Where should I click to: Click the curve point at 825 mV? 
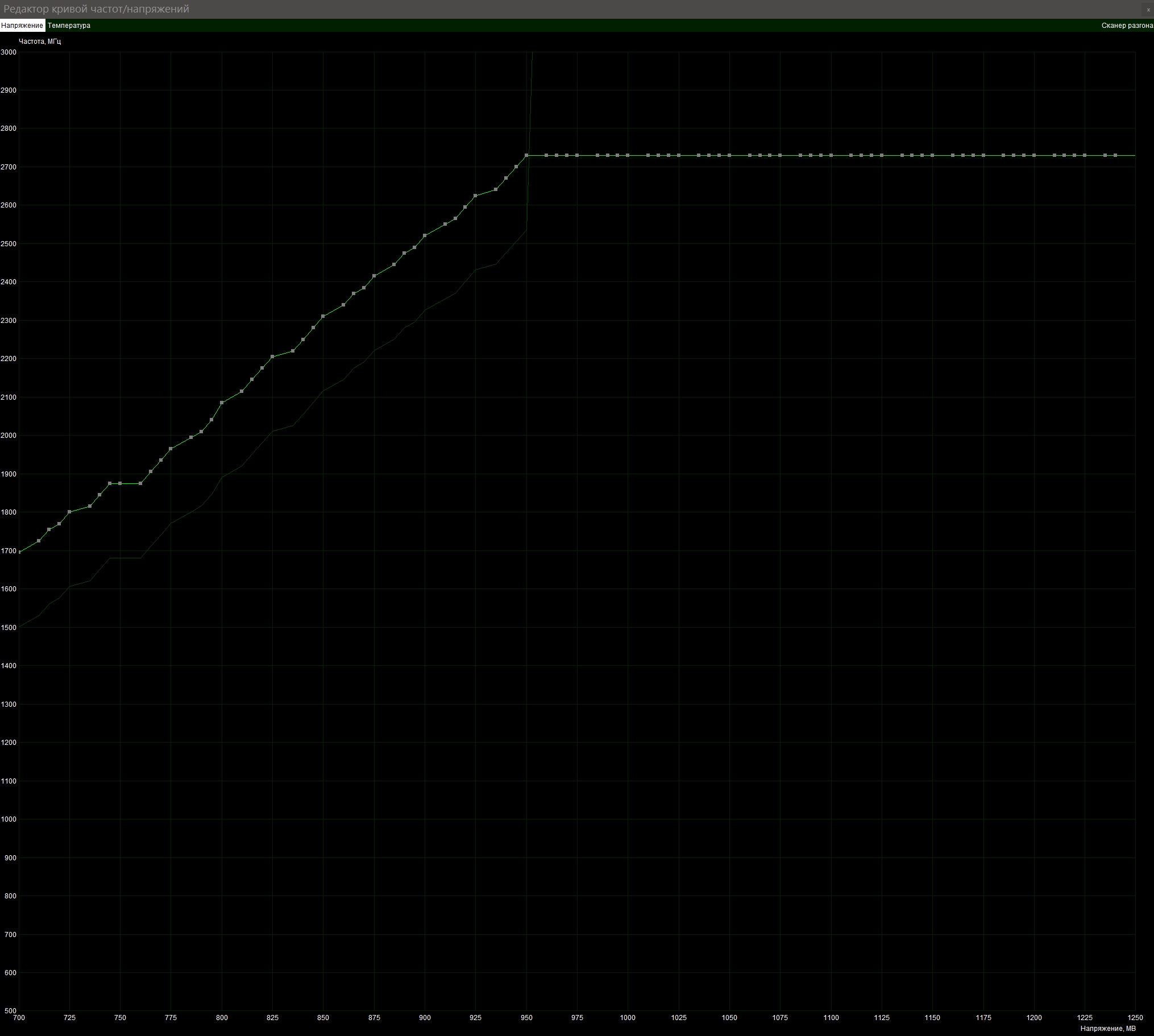tap(272, 357)
